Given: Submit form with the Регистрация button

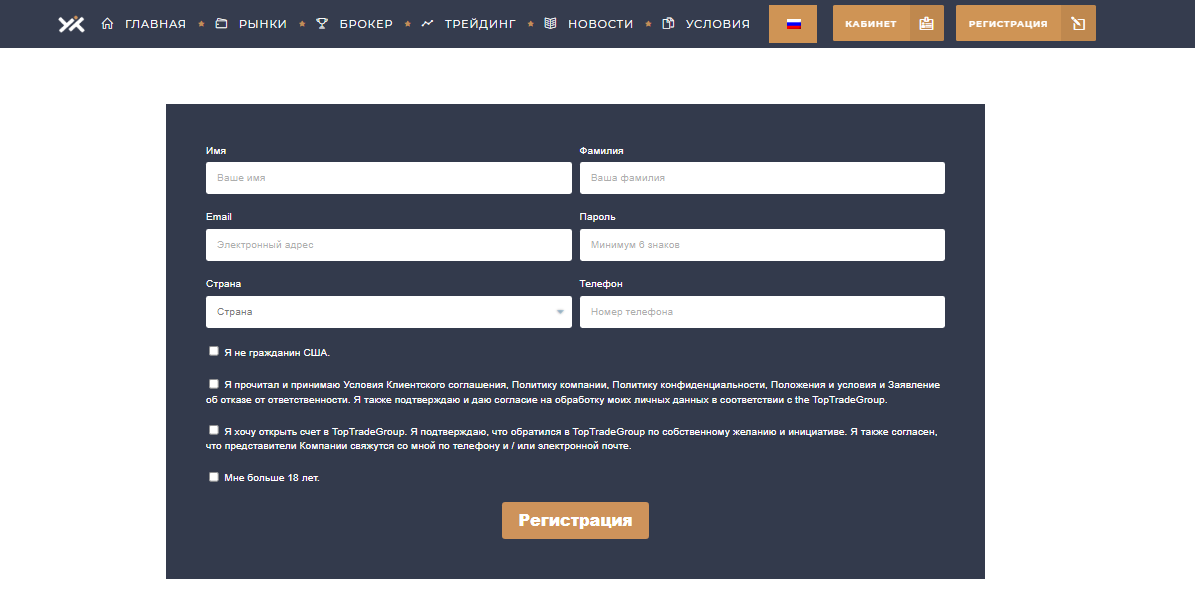Looking at the screenshot, I should [x=575, y=521].
